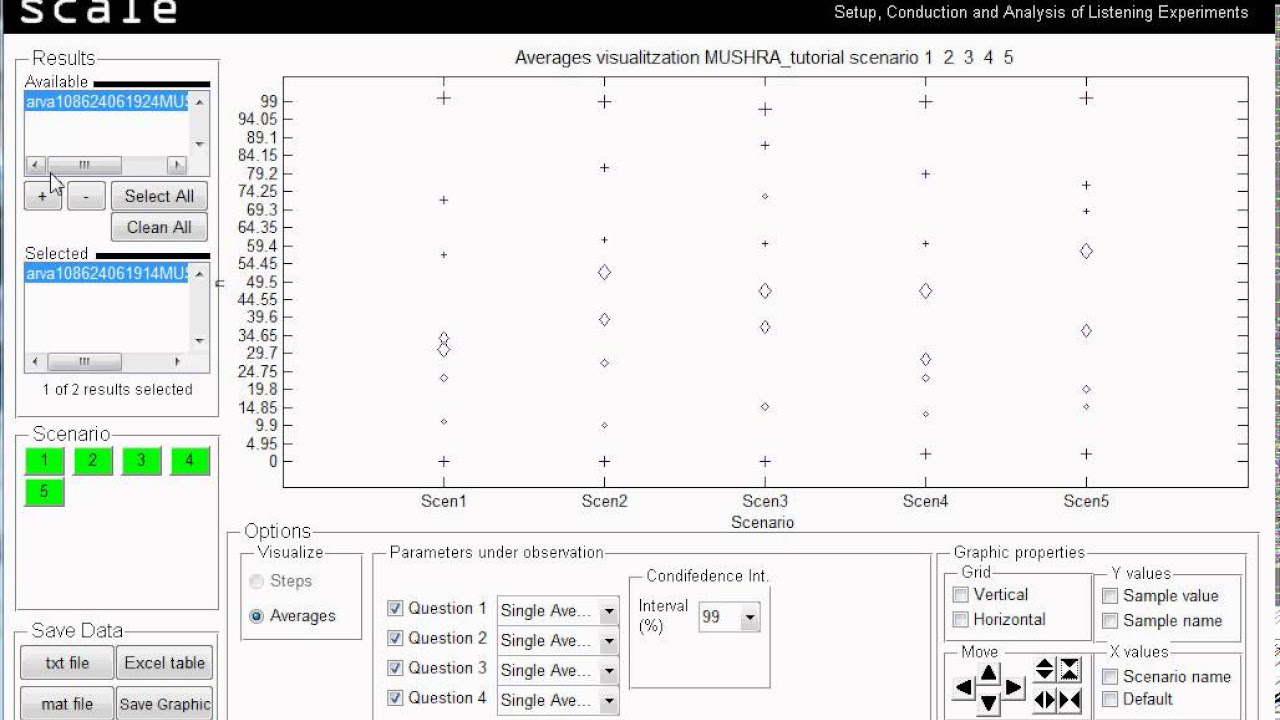Save data as mat file

pyautogui.click(x=67, y=704)
